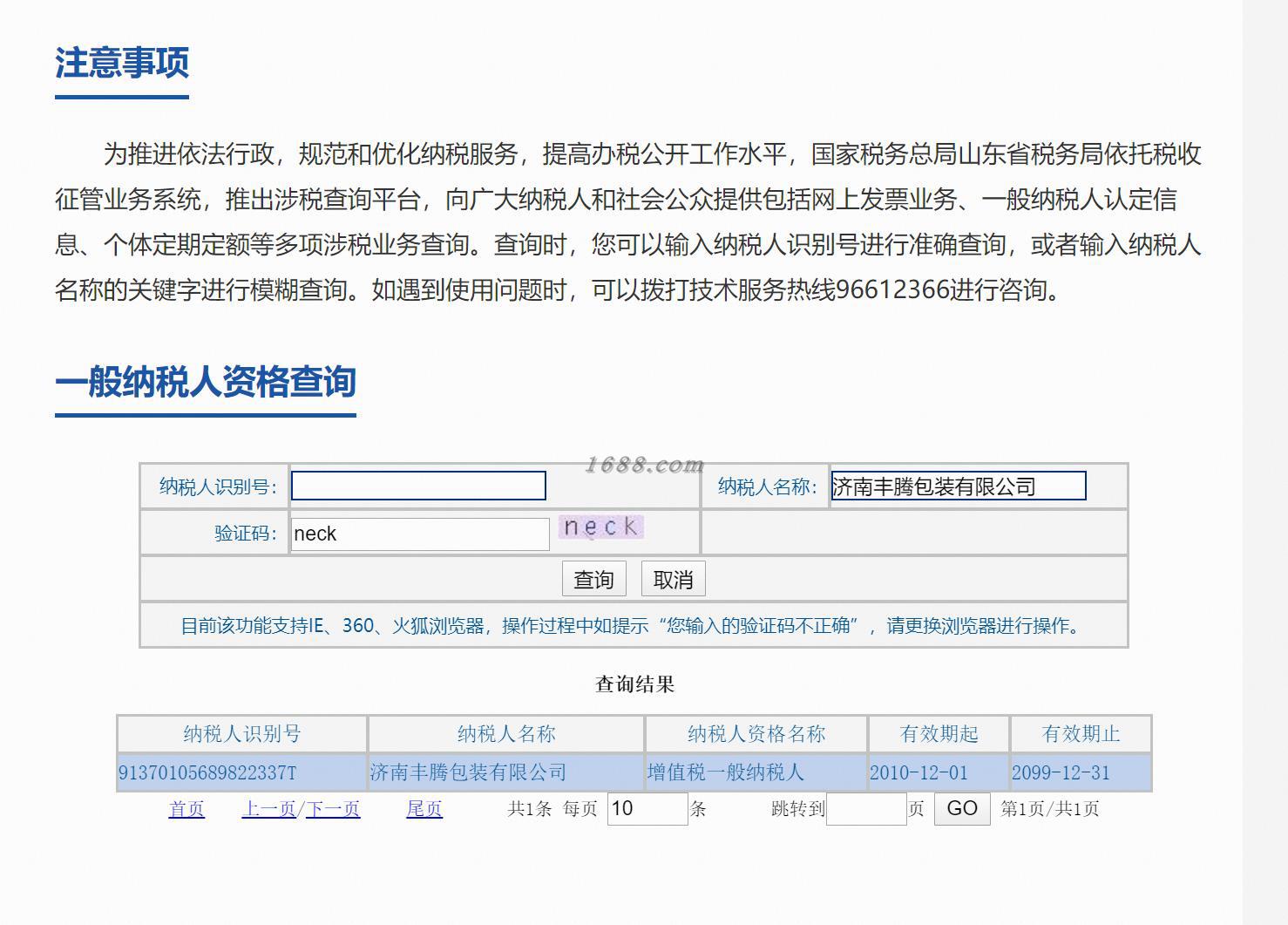1288x925 pixels.
Task: Click the 查询 button
Action: (x=594, y=579)
